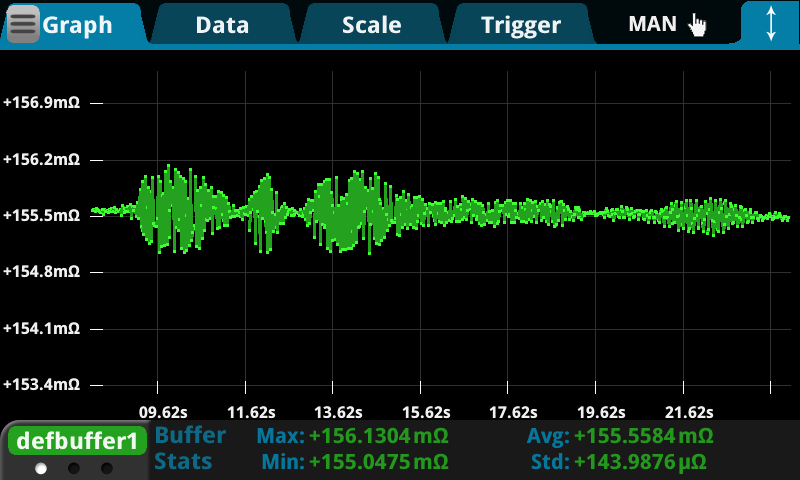Click the +156.9mΩ y-axis label

[x=42, y=103]
